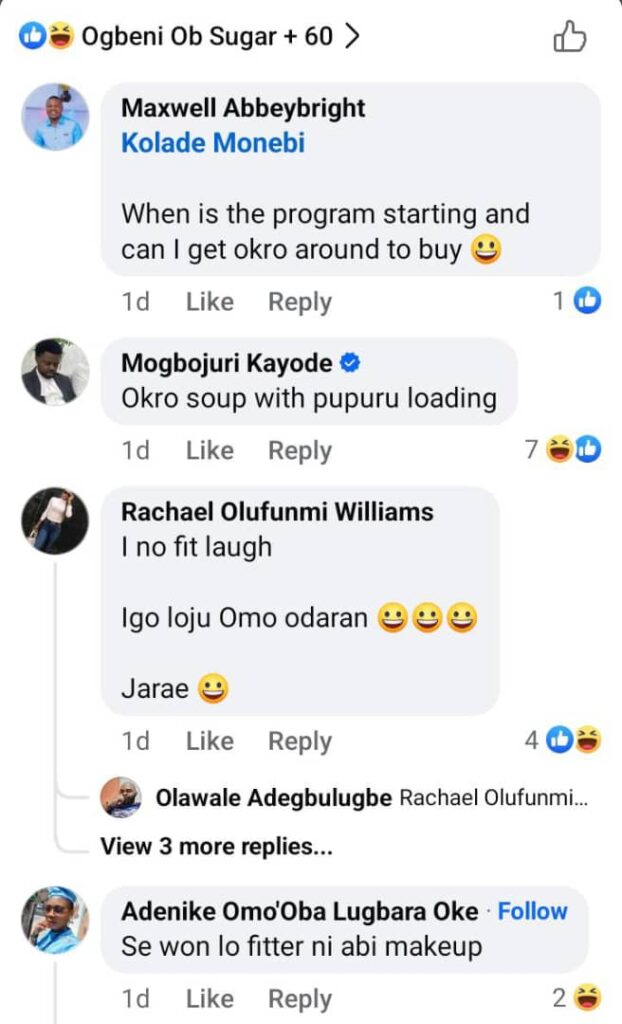Like Mogbojuri Kayode's okro soup comment
The image size is (622, 1024).
(209, 451)
